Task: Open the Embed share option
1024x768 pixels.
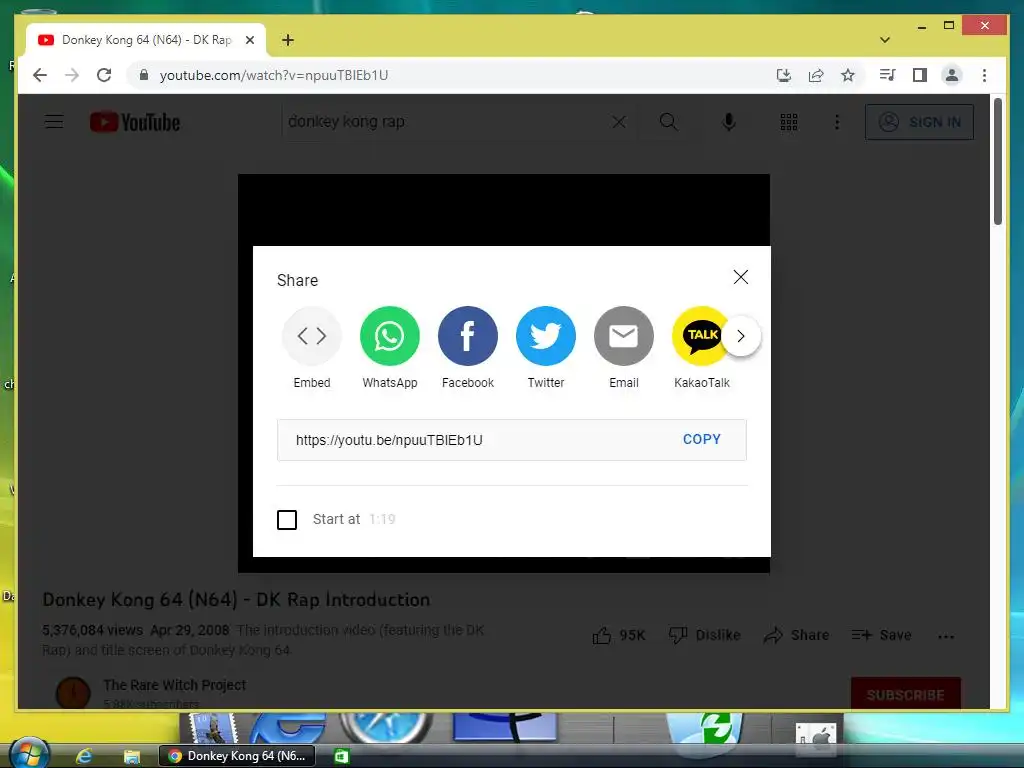Action: [312, 336]
